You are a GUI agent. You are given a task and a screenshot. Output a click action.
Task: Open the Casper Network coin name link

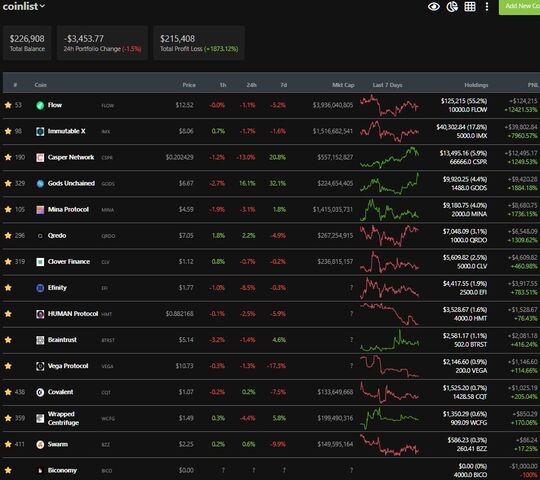click(71, 157)
